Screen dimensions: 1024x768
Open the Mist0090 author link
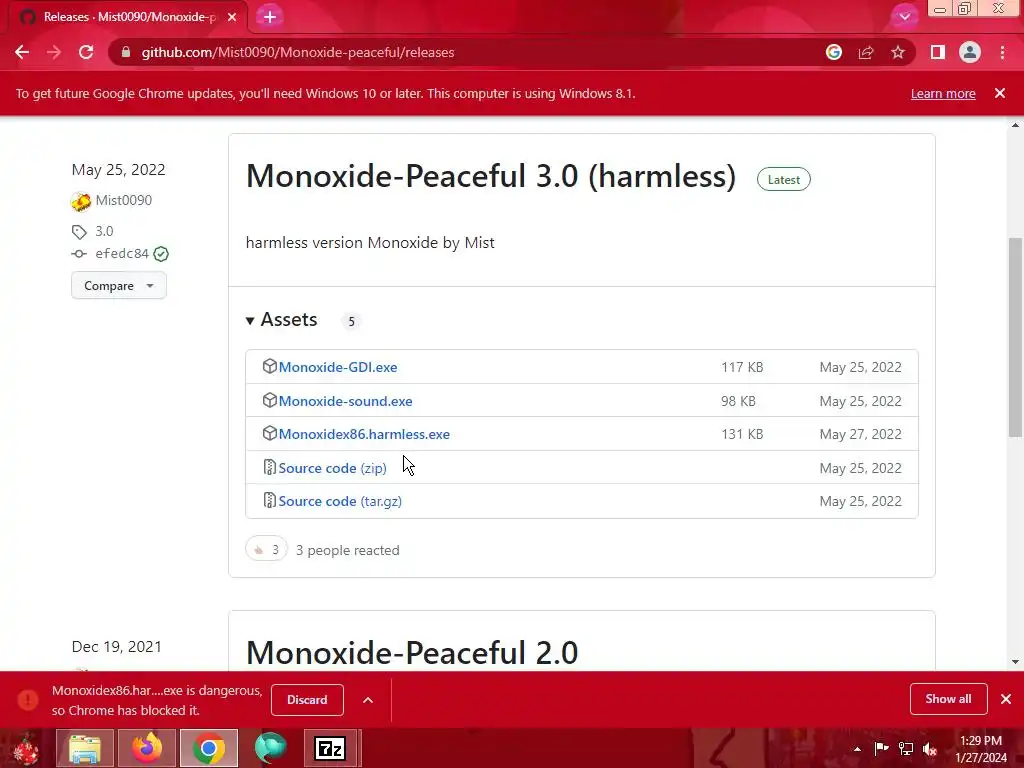coord(123,200)
